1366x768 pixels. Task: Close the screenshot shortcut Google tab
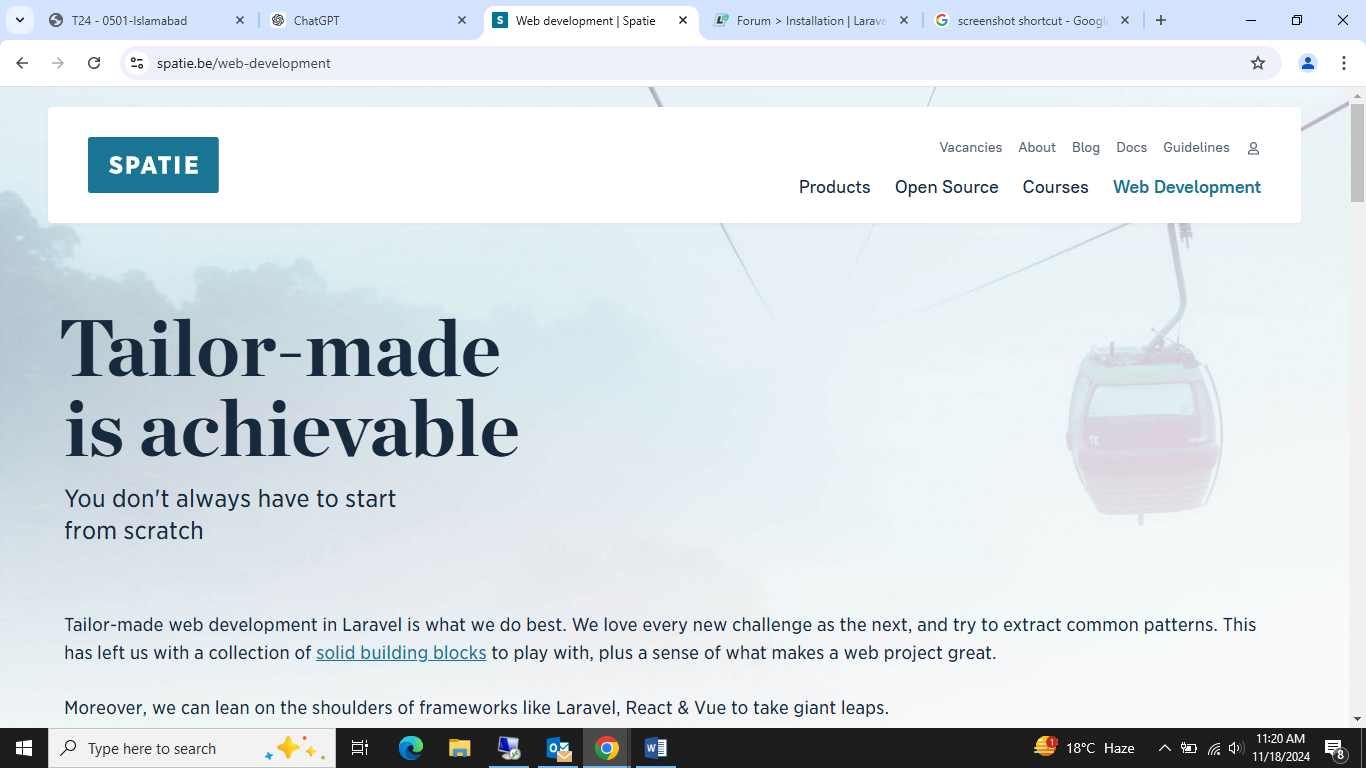click(x=1125, y=20)
